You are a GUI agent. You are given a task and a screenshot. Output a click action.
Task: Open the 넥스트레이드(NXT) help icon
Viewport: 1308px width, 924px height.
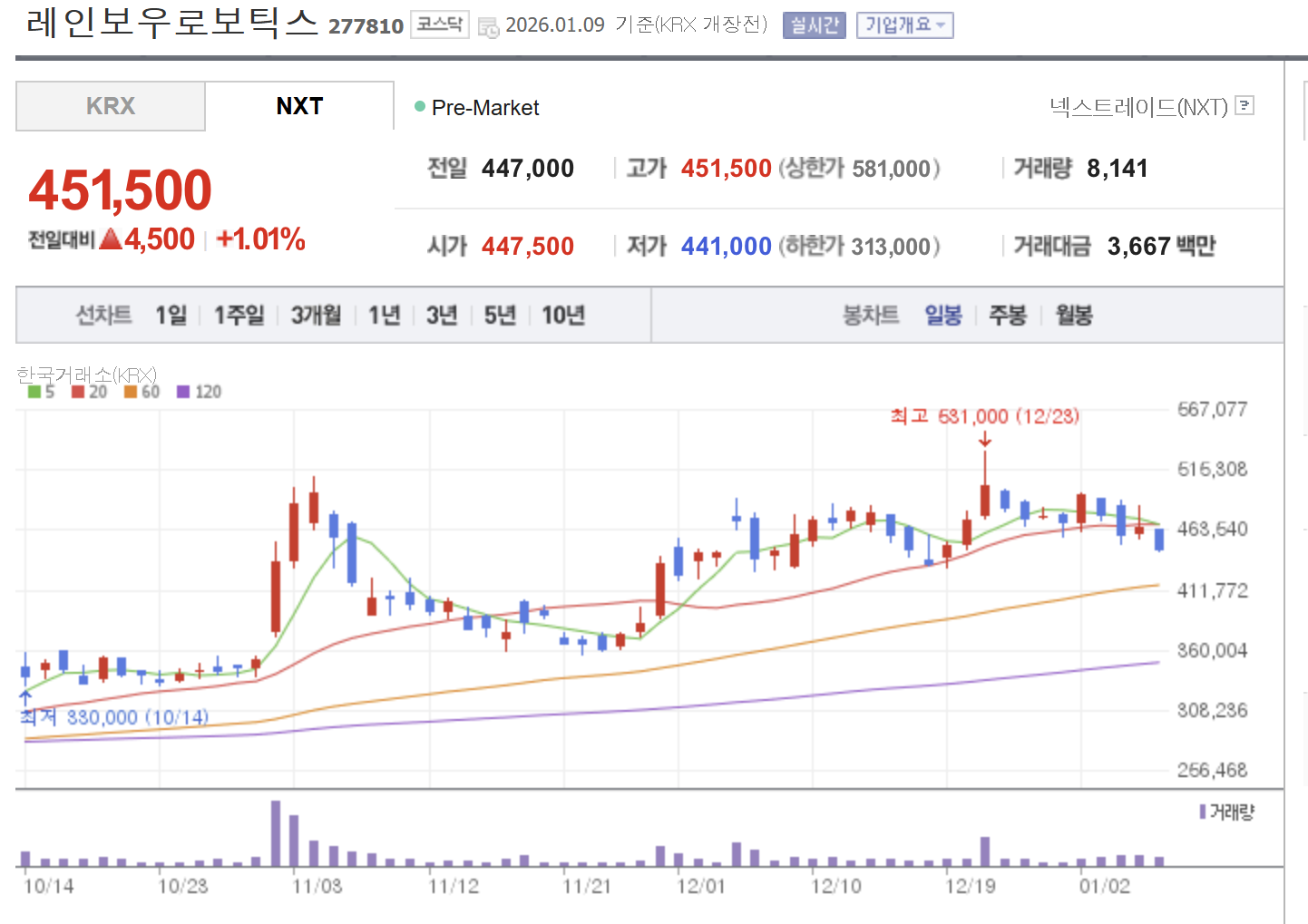coord(1245,106)
